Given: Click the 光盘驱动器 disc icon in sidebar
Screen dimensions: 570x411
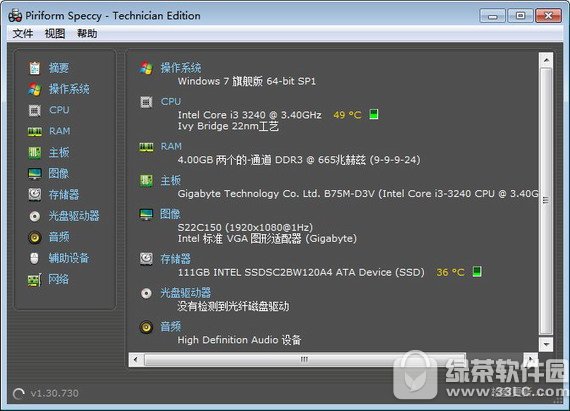Looking at the screenshot, I should coord(35,216).
